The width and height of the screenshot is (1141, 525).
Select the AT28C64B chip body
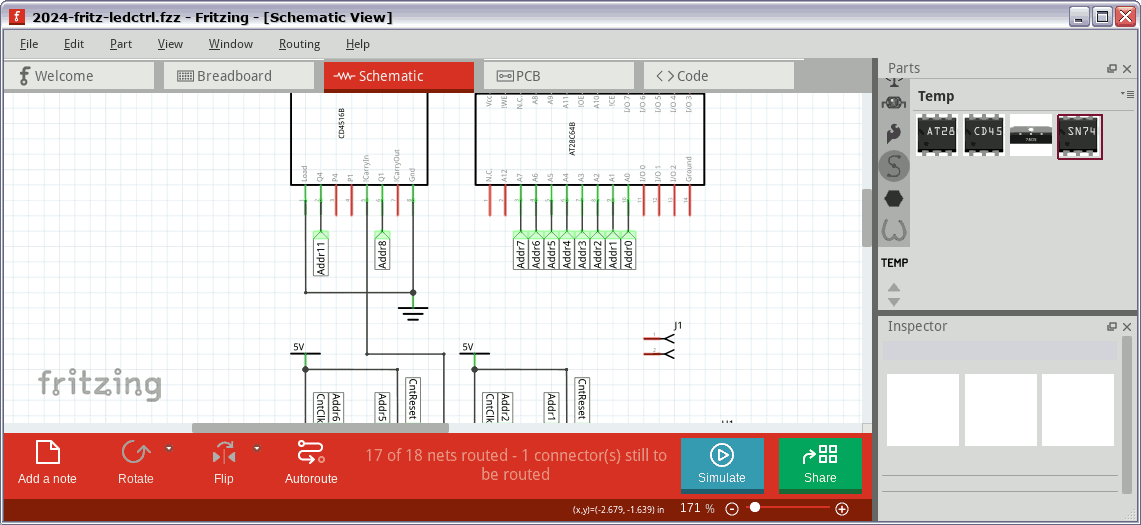589,140
